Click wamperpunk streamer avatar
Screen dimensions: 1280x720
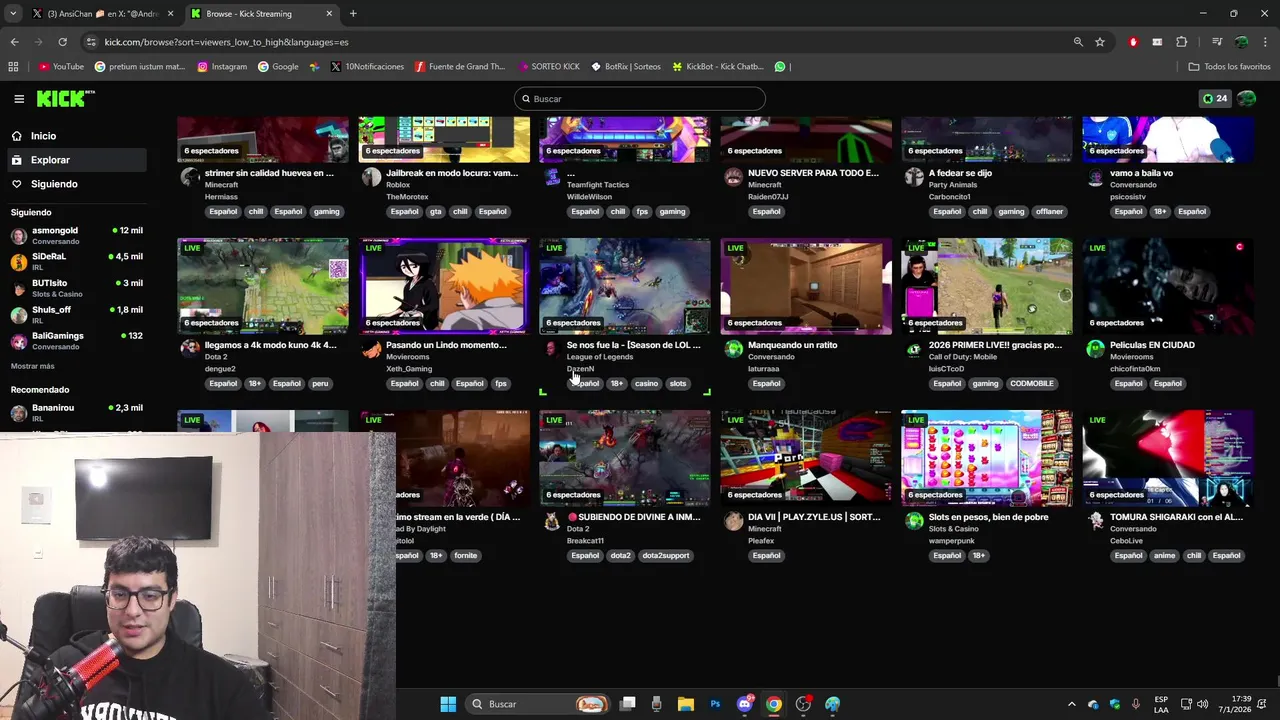[x=914, y=521]
